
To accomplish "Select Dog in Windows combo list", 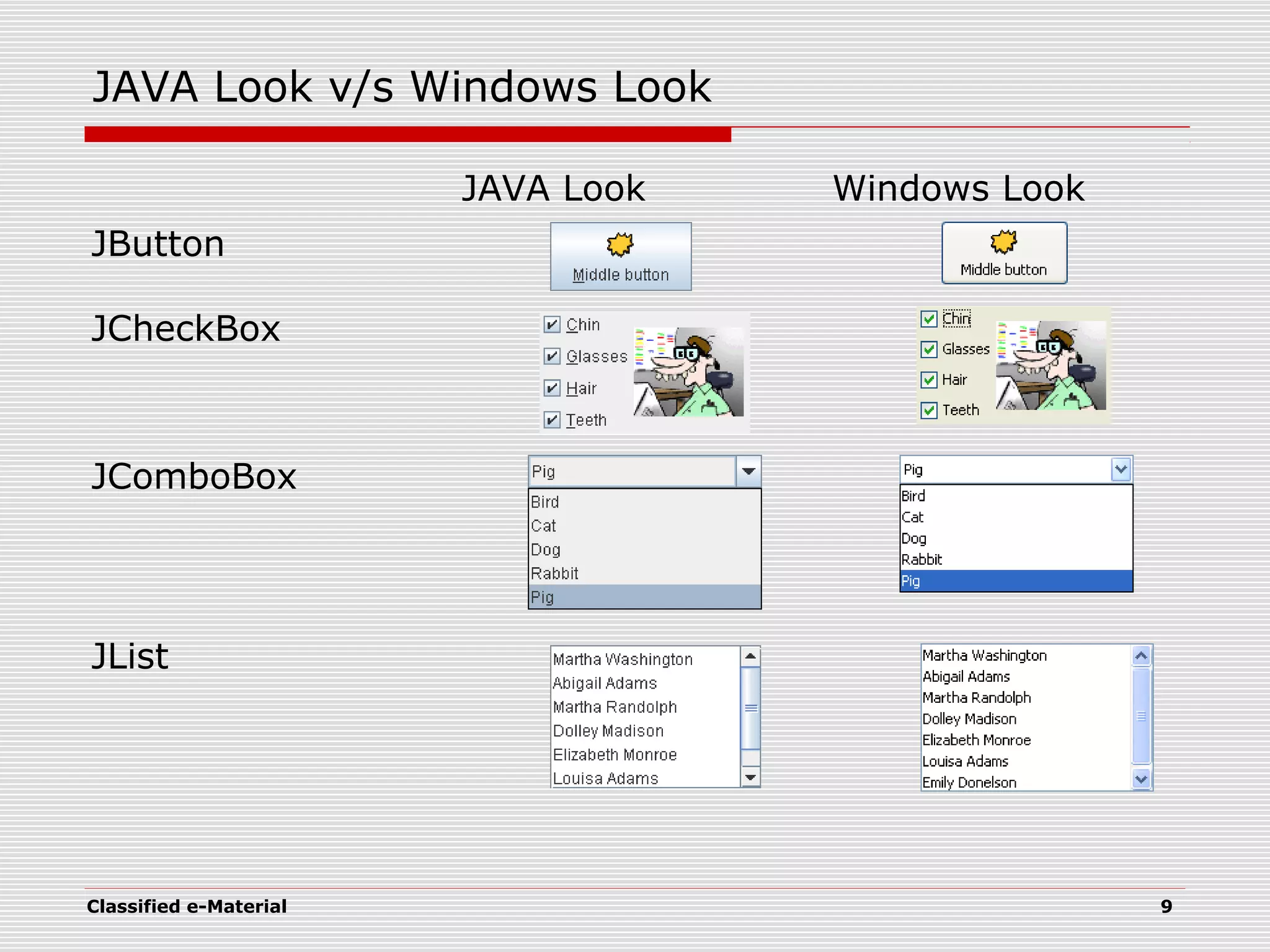I will [1016, 538].
